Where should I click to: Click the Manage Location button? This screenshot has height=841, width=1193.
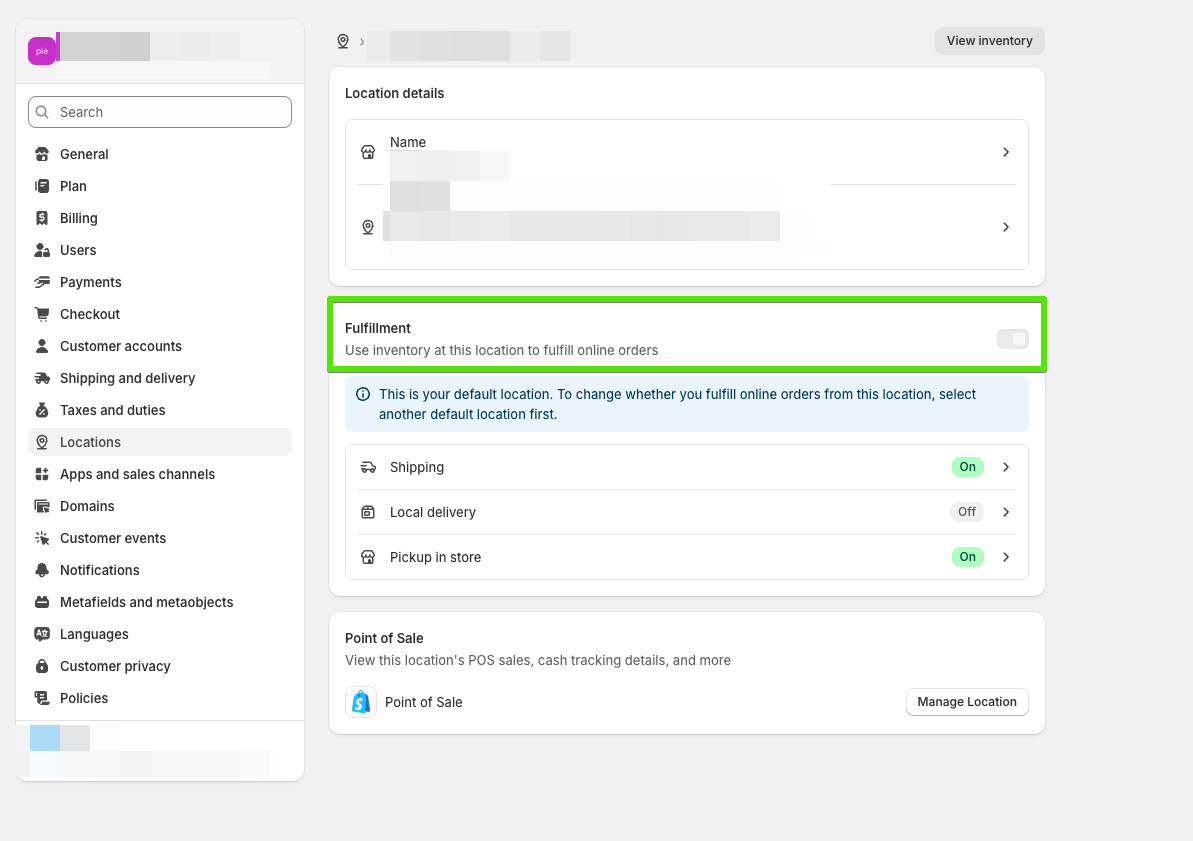966,702
